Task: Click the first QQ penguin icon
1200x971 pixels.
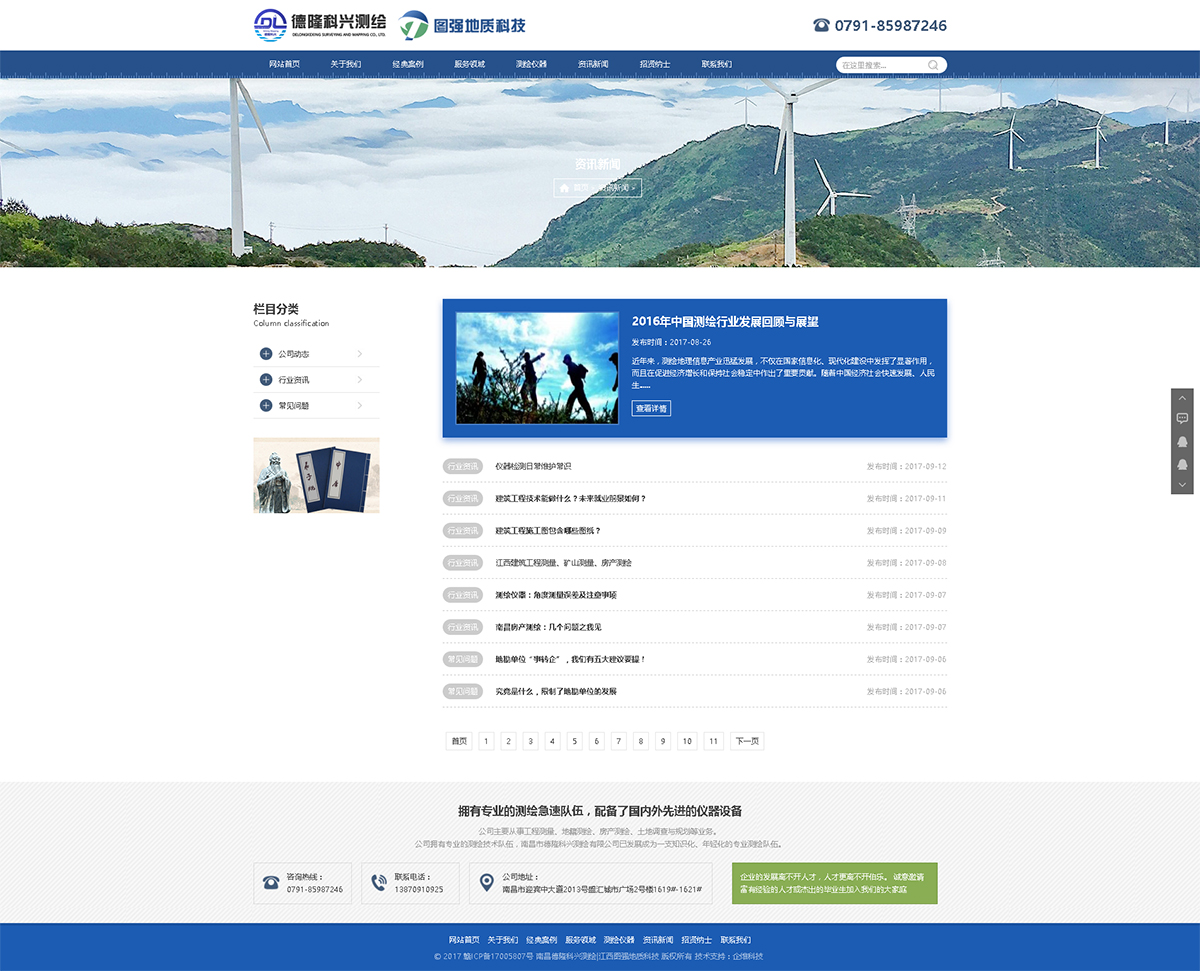Action: click(x=1182, y=441)
